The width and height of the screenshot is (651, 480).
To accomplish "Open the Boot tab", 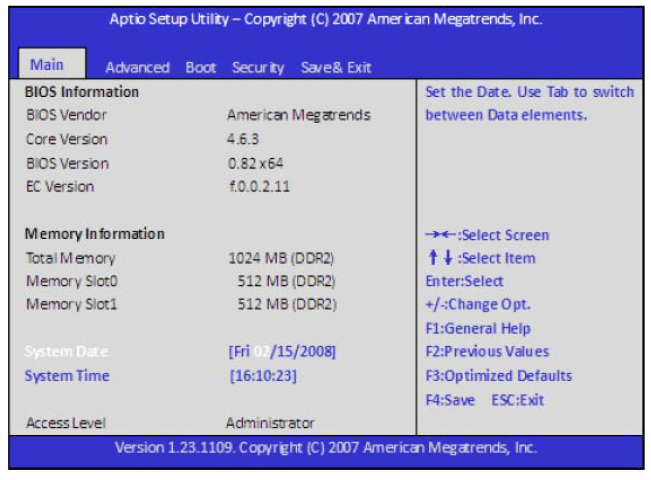I will click(201, 67).
